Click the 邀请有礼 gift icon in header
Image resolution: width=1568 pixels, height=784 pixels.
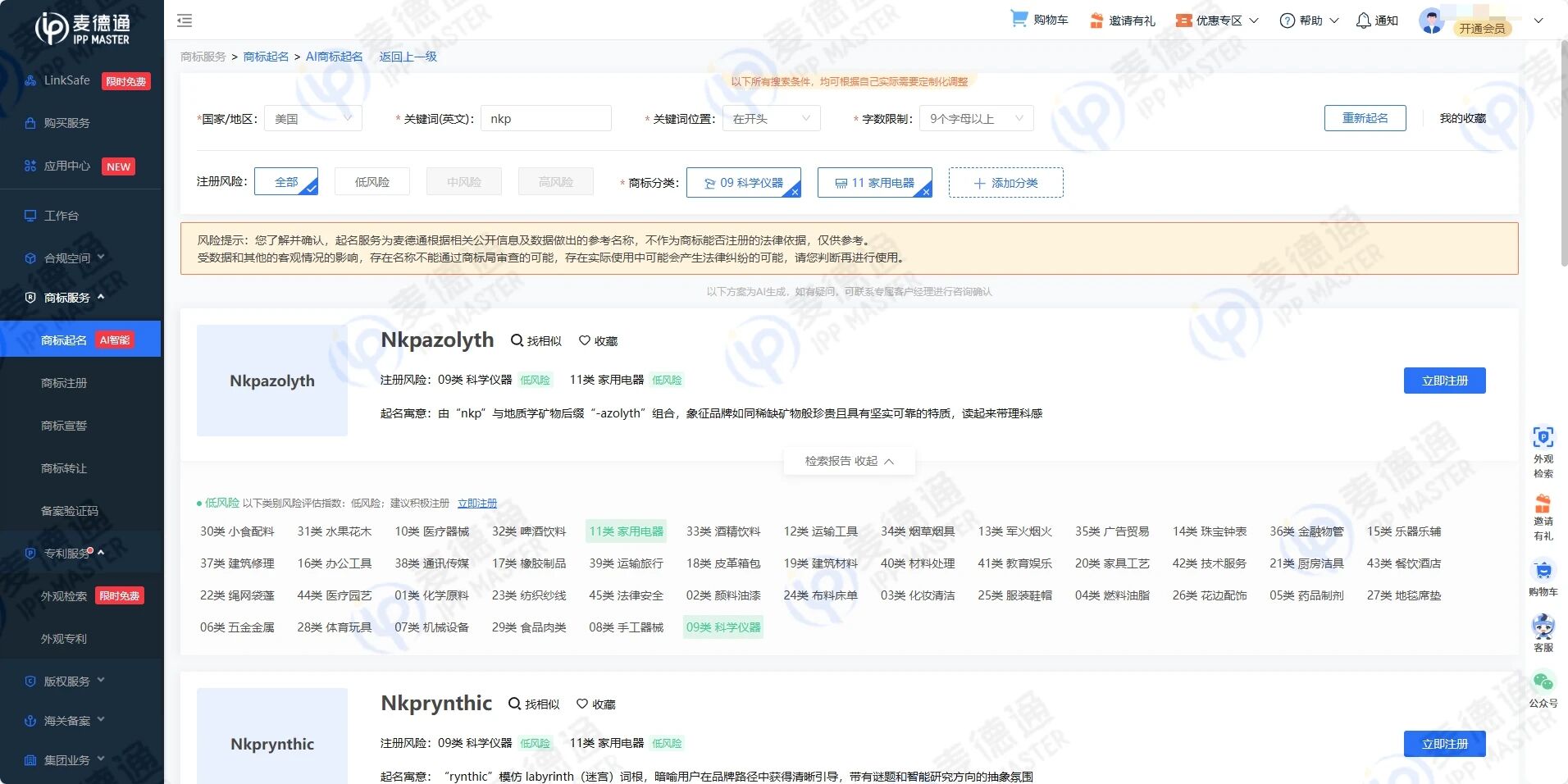click(1096, 21)
